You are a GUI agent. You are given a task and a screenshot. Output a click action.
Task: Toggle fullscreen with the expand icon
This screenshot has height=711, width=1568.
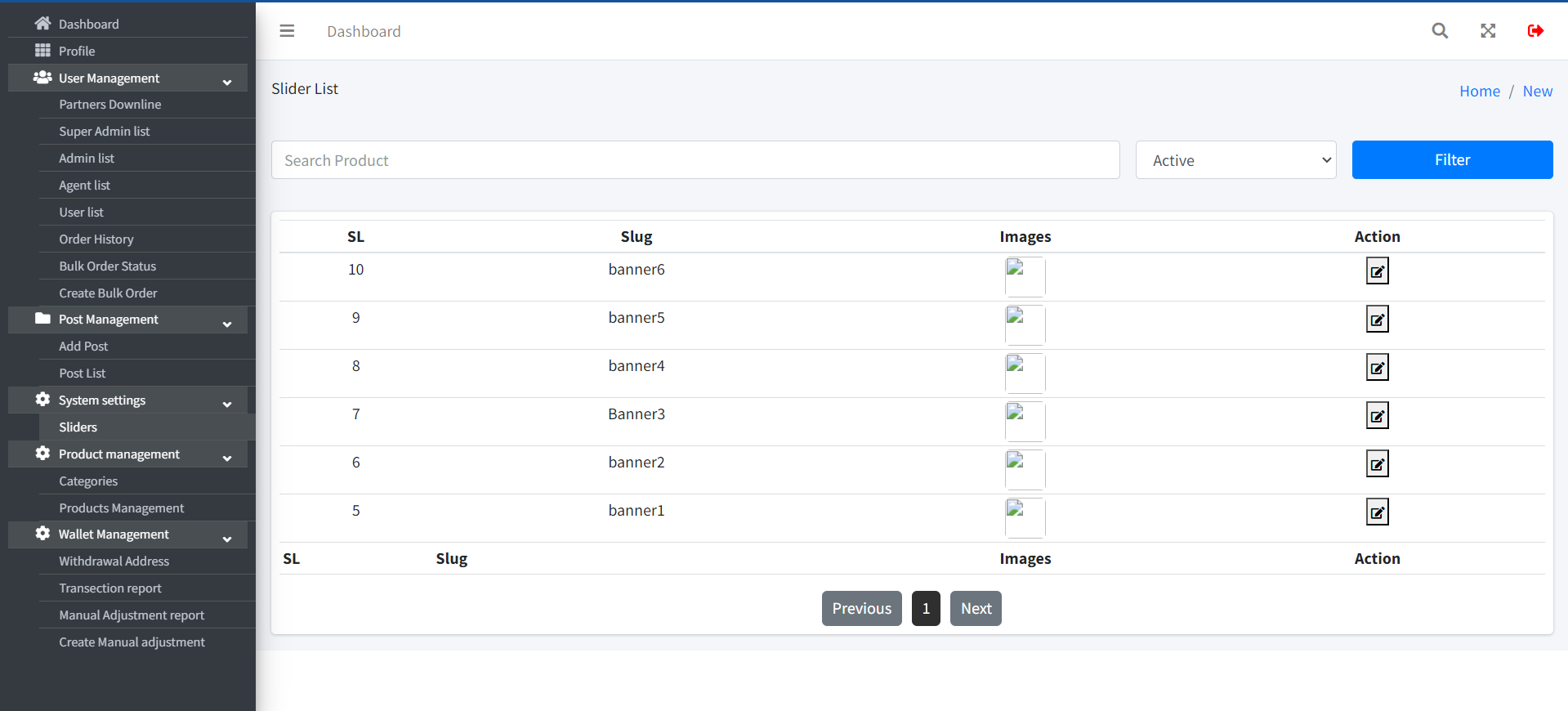pyautogui.click(x=1488, y=31)
